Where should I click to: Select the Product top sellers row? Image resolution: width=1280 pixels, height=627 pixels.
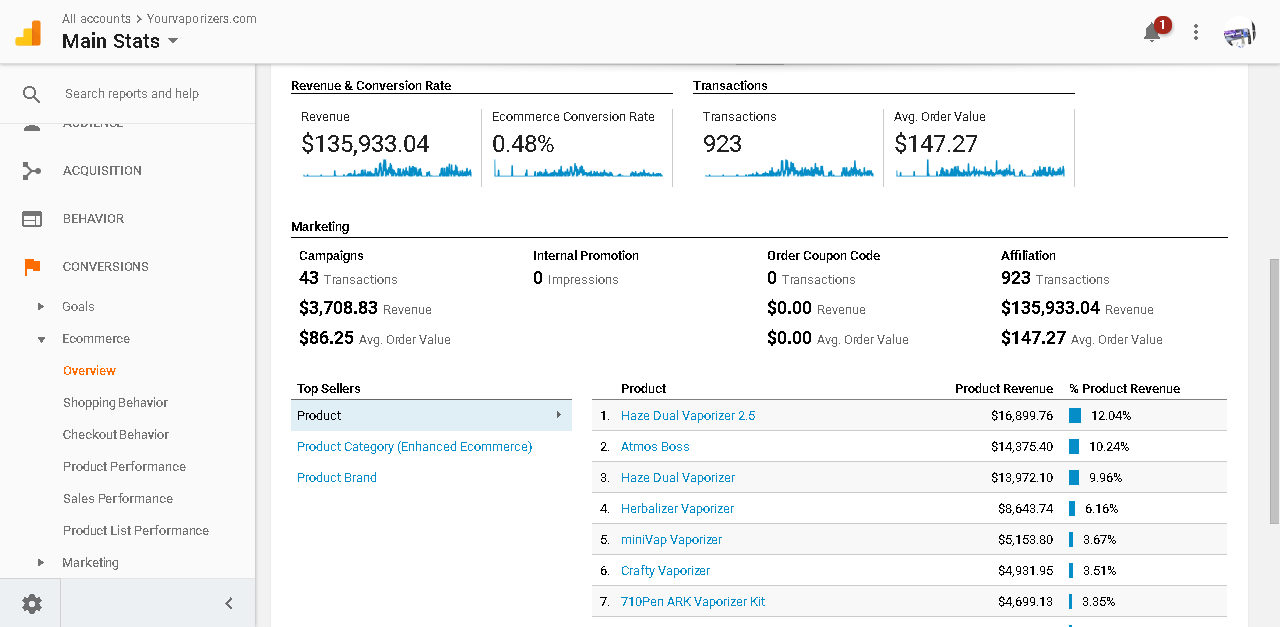click(x=431, y=415)
